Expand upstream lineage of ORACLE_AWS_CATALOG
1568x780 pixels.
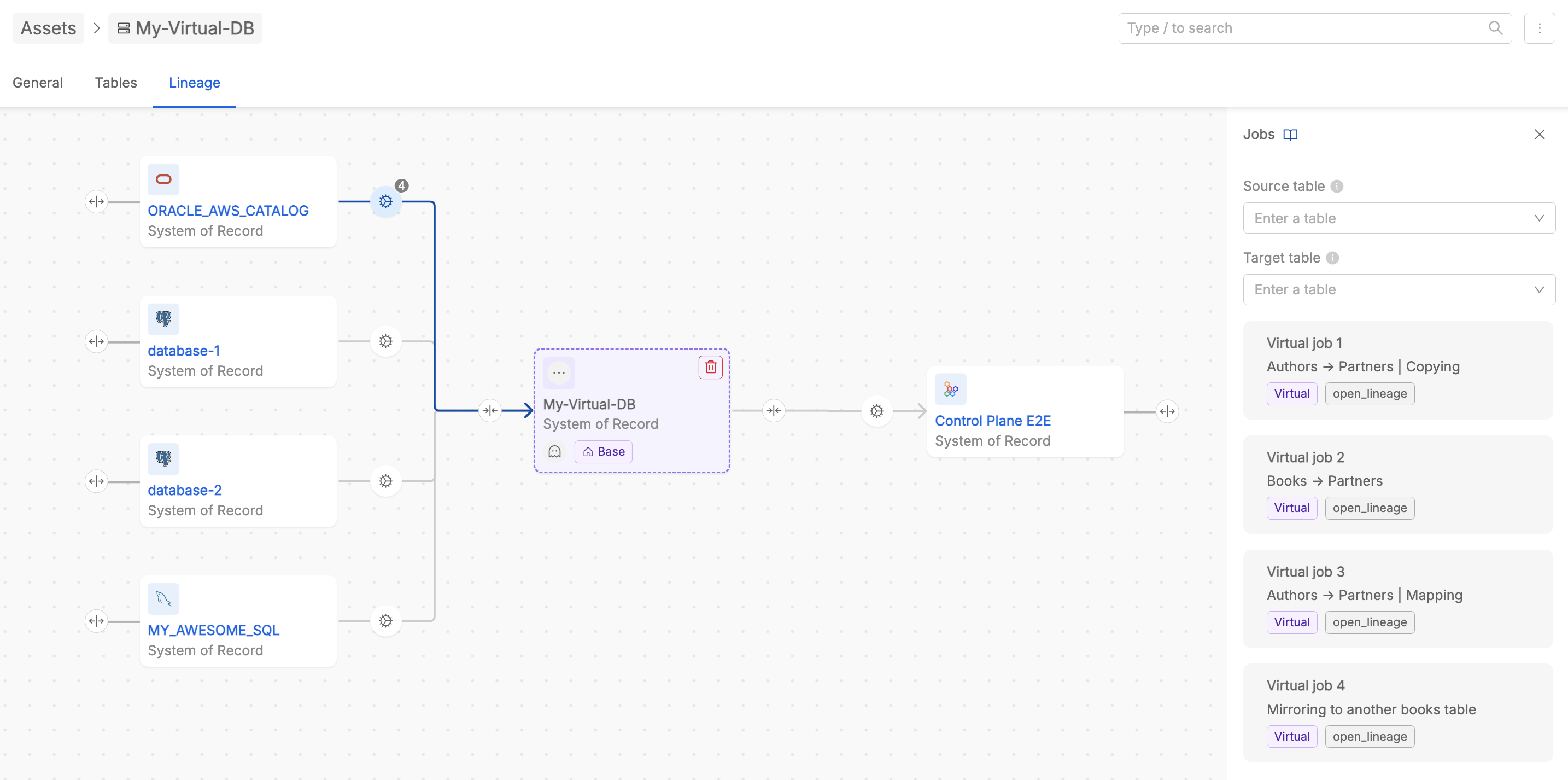tap(96, 201)
